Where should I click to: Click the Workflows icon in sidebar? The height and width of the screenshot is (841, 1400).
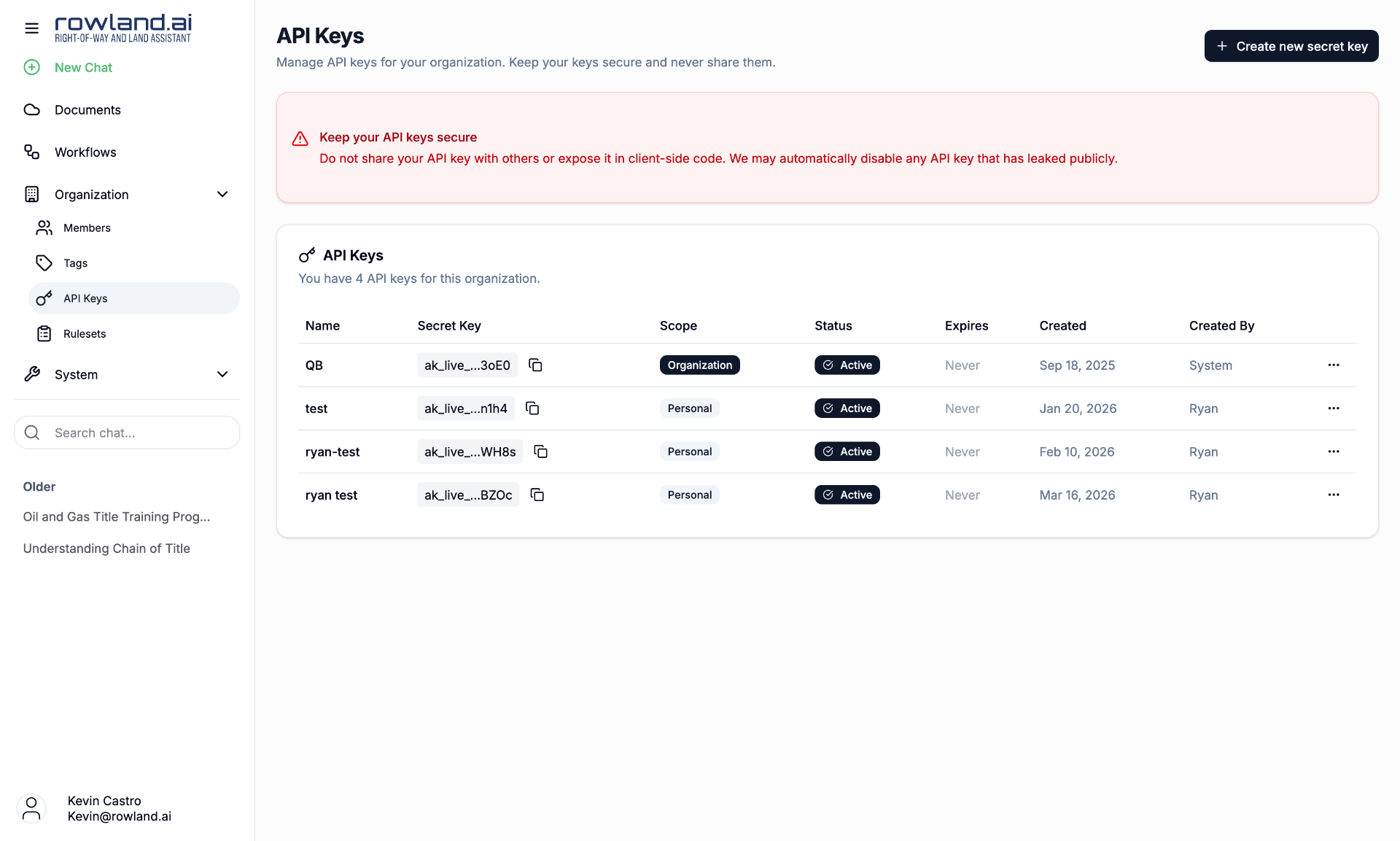[31, 152]
